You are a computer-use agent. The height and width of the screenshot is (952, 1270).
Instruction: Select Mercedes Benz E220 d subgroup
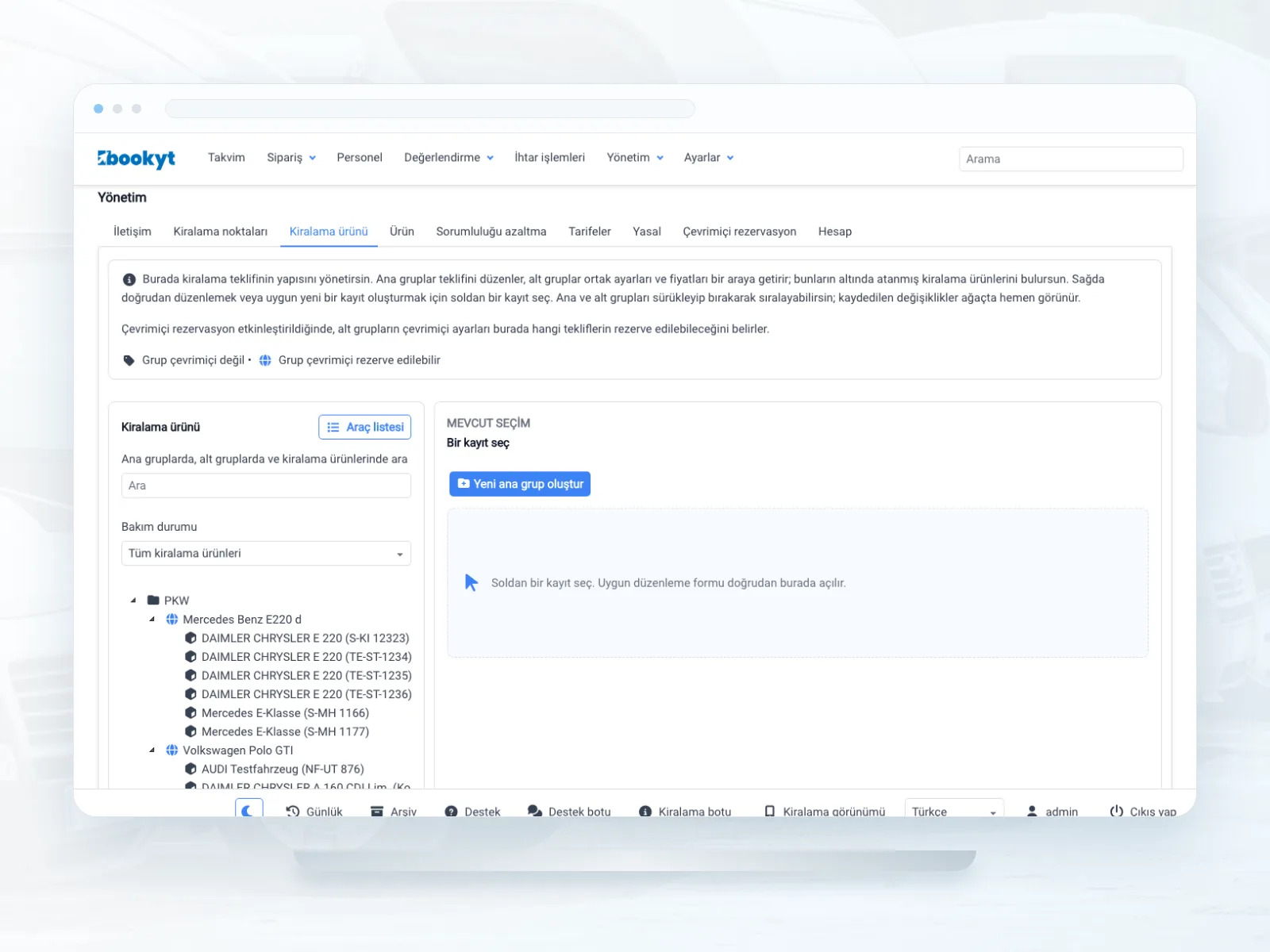tap(233, 620)
